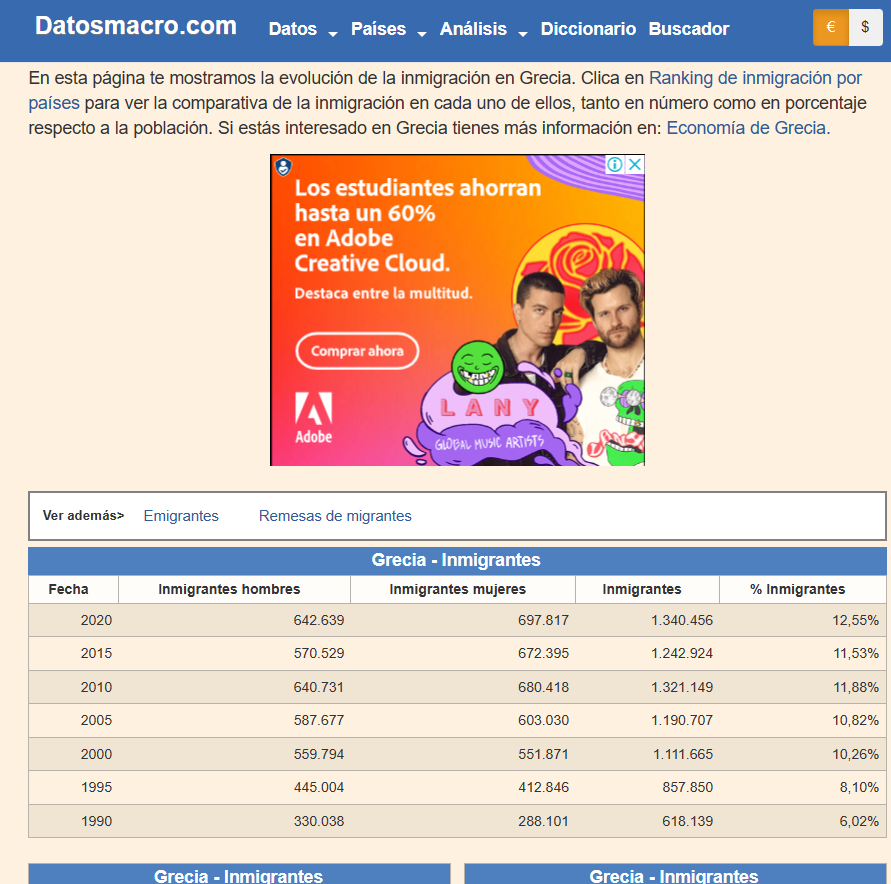This screenshot has width=891, height=884.
Task: Open the Análisis menu
Action: (x=473, y=29)
